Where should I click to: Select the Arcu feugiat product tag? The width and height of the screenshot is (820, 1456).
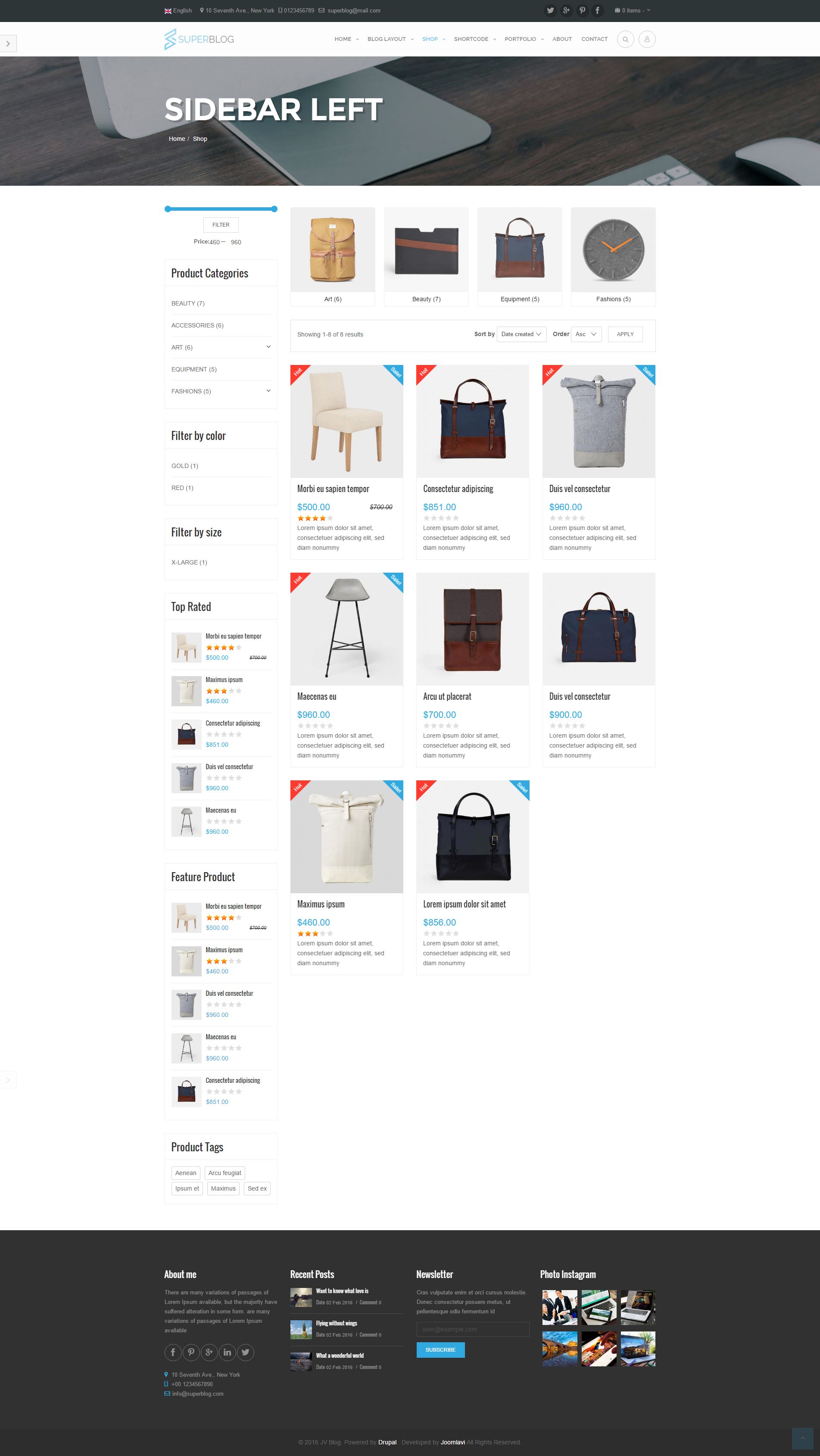point(224,1173)
